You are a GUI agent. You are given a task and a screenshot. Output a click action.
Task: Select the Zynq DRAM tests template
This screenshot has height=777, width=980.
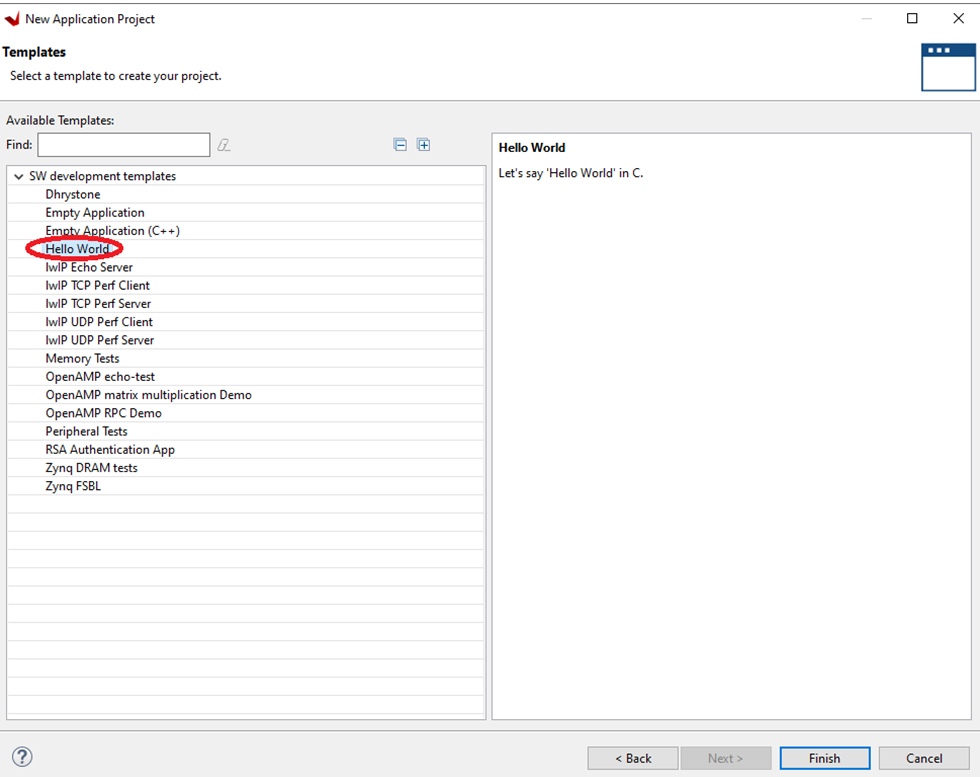pyautogui.click(x=91, y=468)
